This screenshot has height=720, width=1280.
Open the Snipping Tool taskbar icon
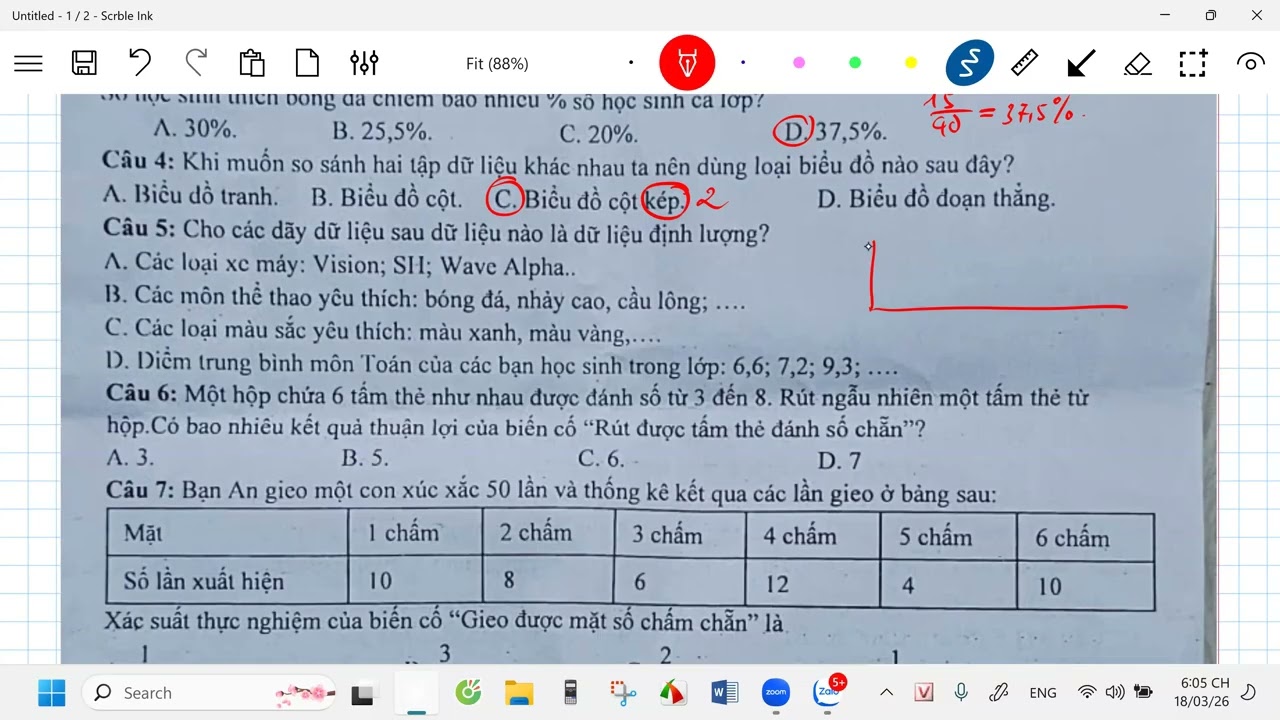point(623,692)
